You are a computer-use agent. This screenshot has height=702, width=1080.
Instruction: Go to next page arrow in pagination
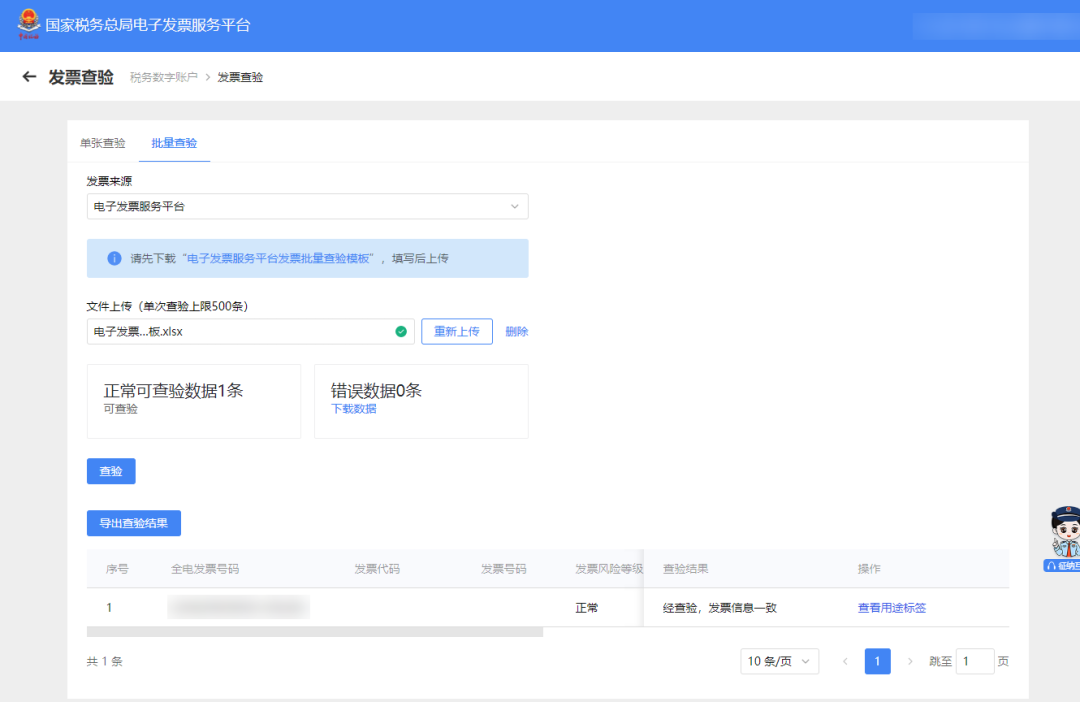pos(910,661)
